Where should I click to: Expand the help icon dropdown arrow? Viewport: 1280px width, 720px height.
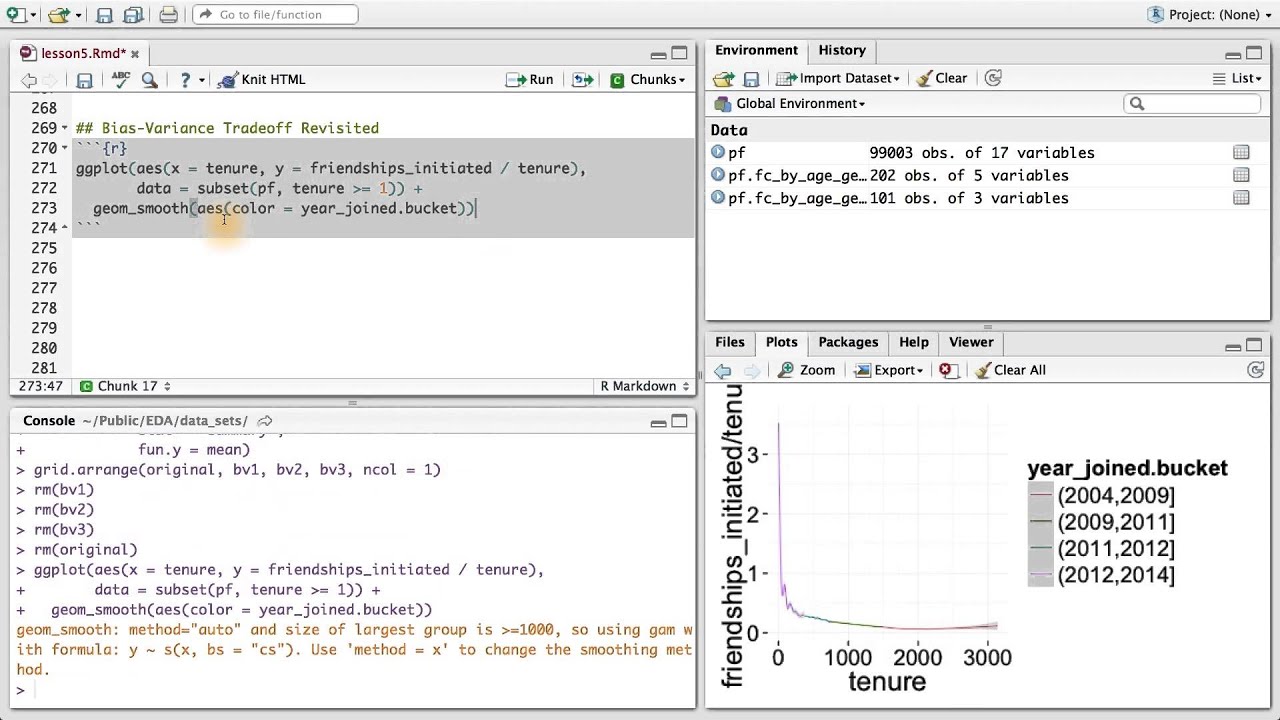tap(201, 80)
